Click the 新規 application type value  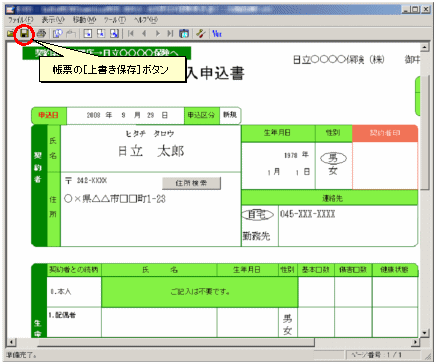[230, 115]
